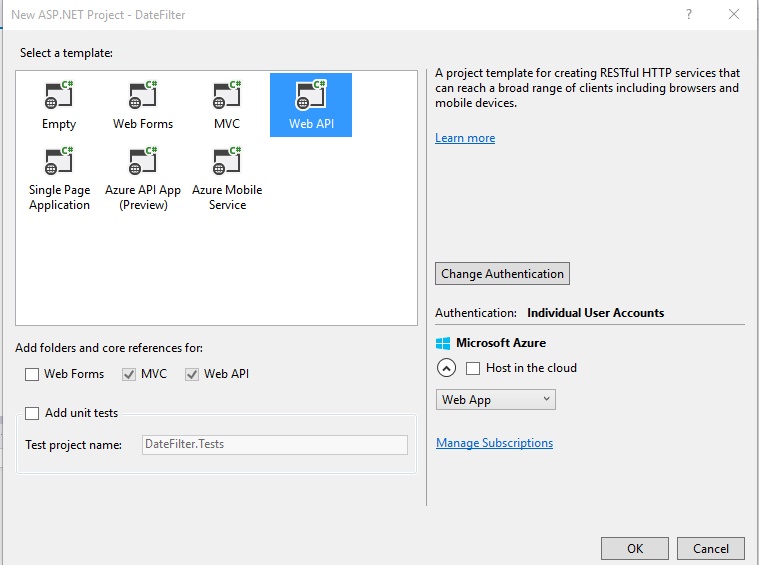Click the Select a template label

click(66, 53)
